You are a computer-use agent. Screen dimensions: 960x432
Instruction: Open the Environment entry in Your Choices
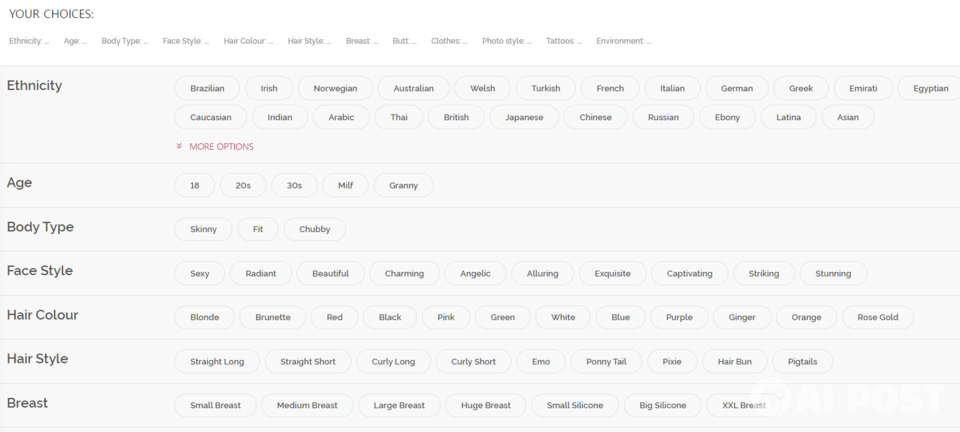coord(623,41)
